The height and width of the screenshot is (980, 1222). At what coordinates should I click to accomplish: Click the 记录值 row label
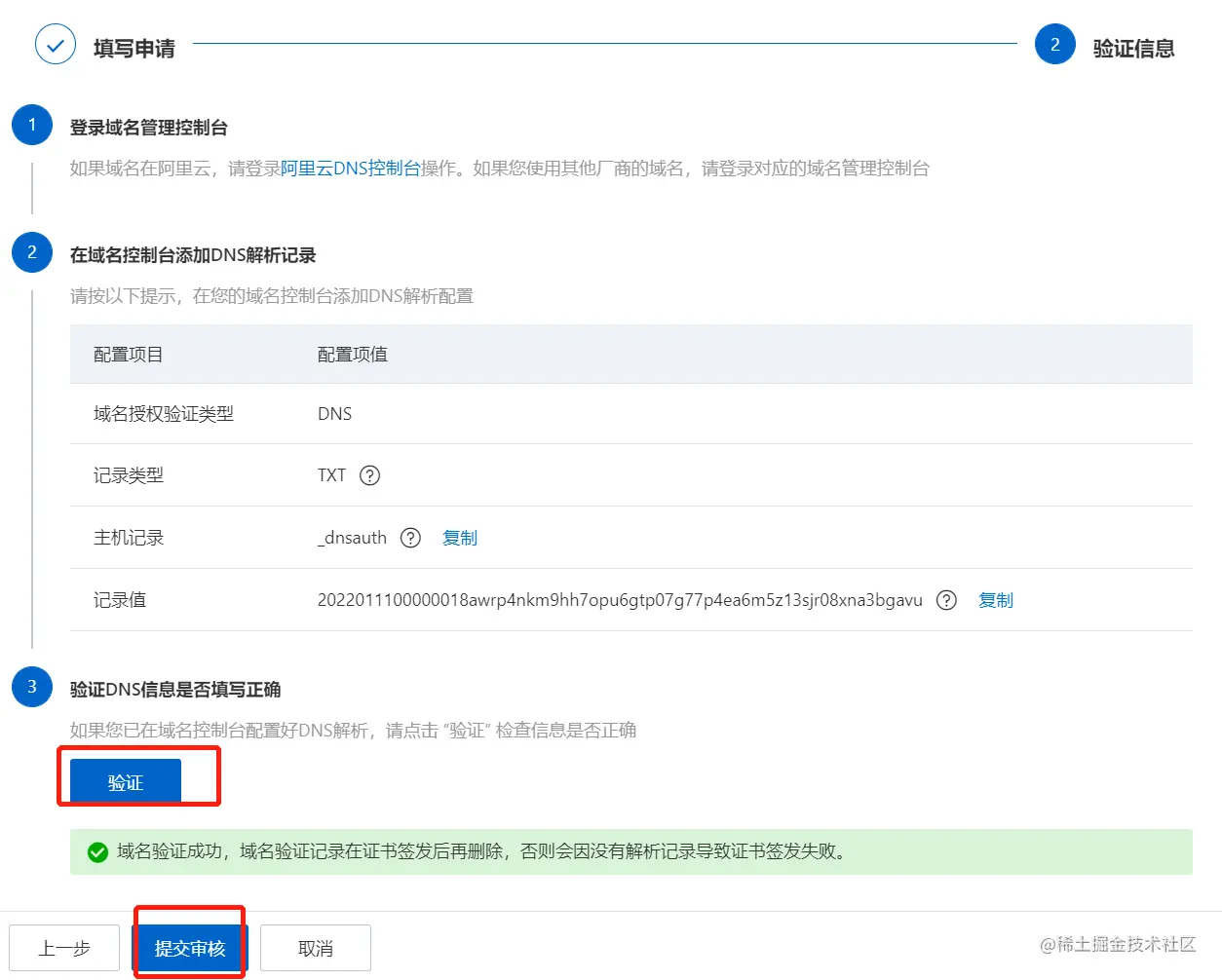click(120, 600)
